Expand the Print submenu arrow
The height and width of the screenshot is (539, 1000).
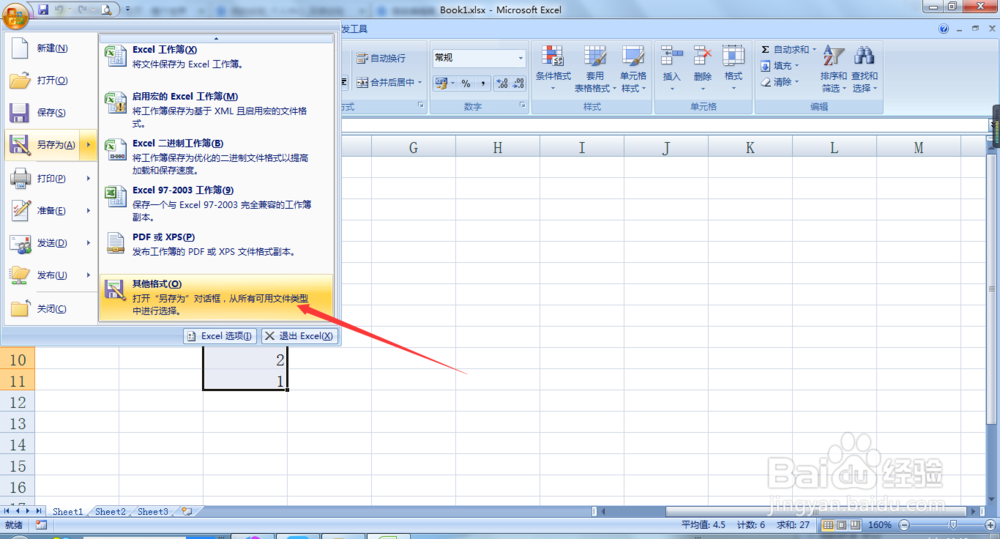[89, 178]
